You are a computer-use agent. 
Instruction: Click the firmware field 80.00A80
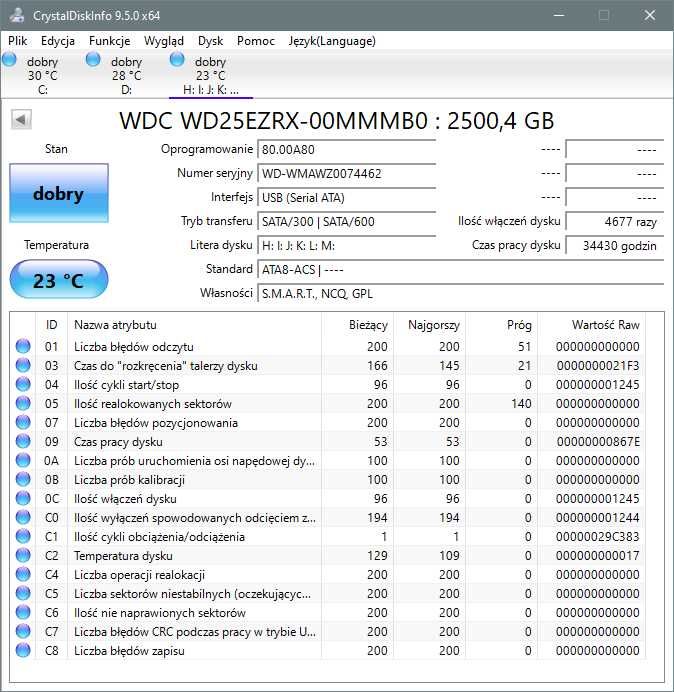(346, 150)
